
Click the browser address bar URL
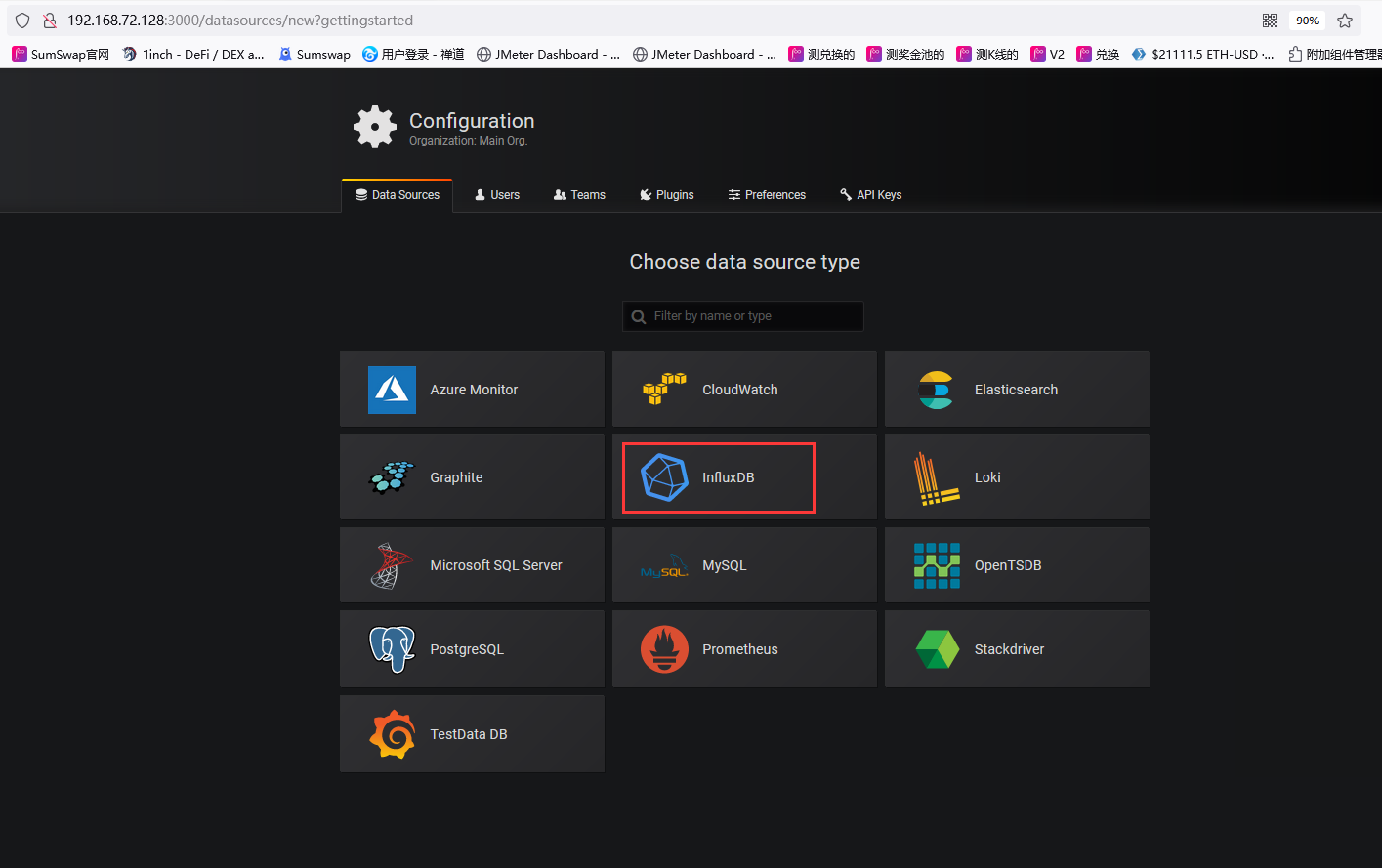click(x=240, y=21)
